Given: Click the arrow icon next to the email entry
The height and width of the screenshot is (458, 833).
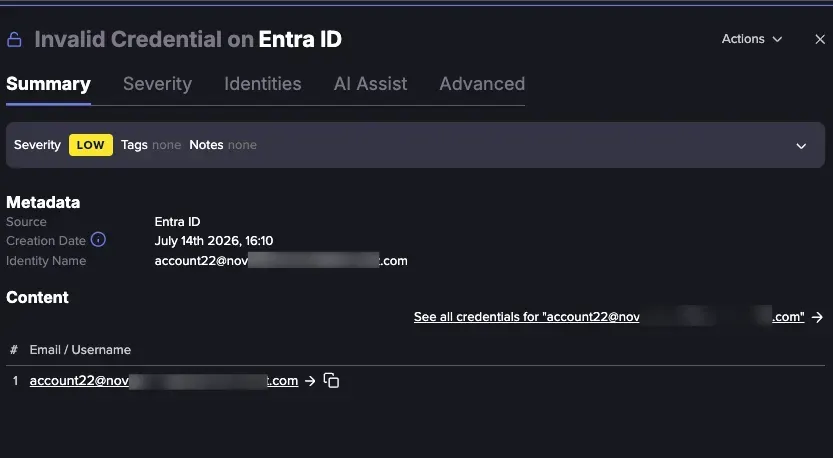Looking at the screenshot, I should (310, 381).
